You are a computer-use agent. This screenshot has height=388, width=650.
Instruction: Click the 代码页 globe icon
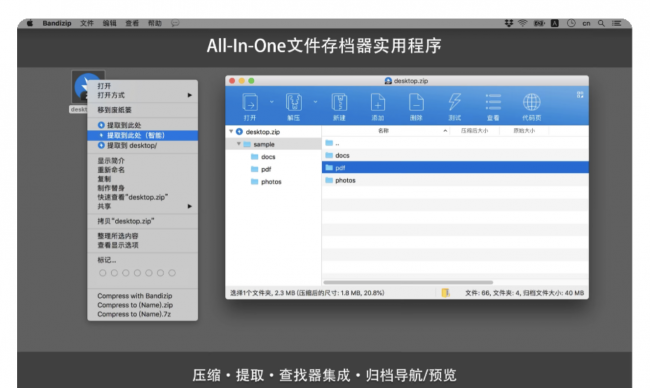tap(531, 102)
